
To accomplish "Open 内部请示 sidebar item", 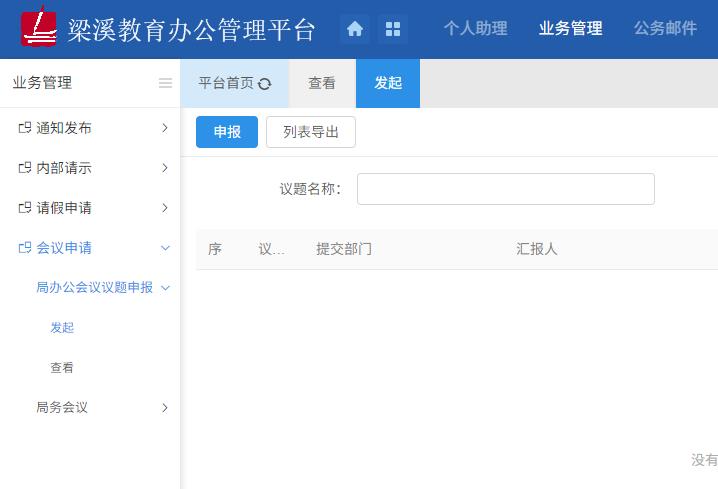I will (x=64, y=168).
